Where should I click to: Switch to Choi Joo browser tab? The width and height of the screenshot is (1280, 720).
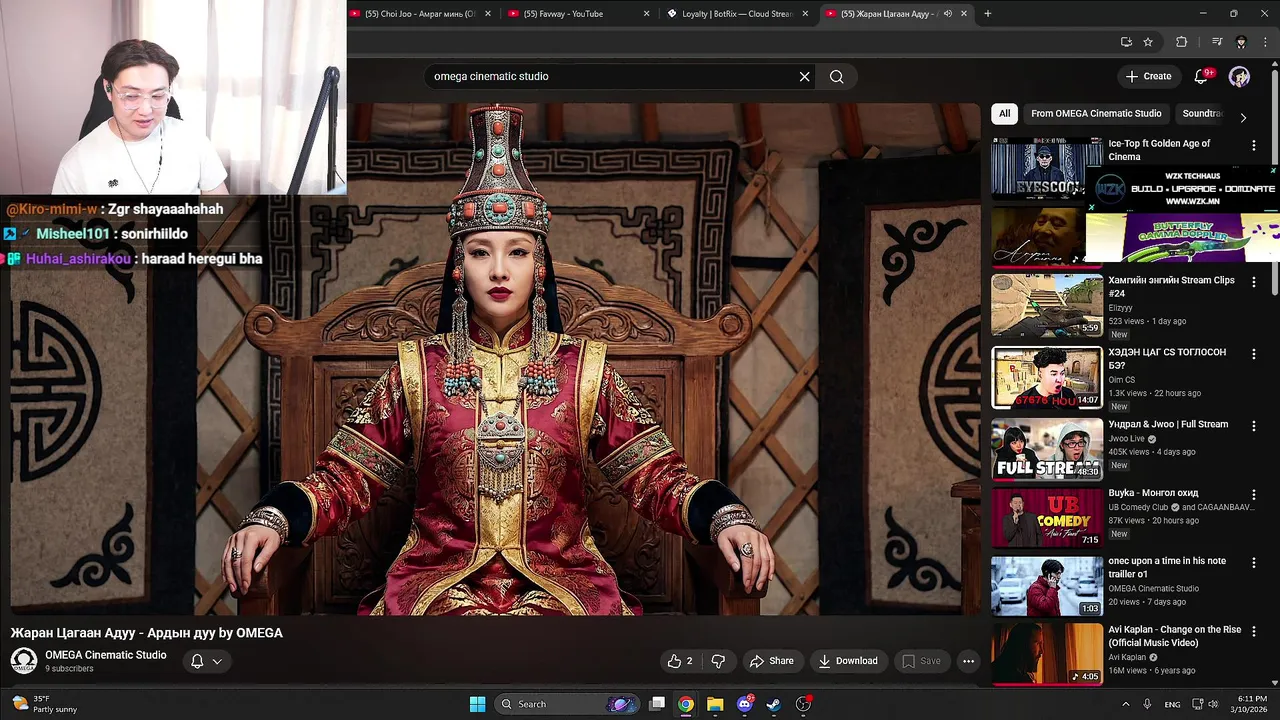[420, 14]
